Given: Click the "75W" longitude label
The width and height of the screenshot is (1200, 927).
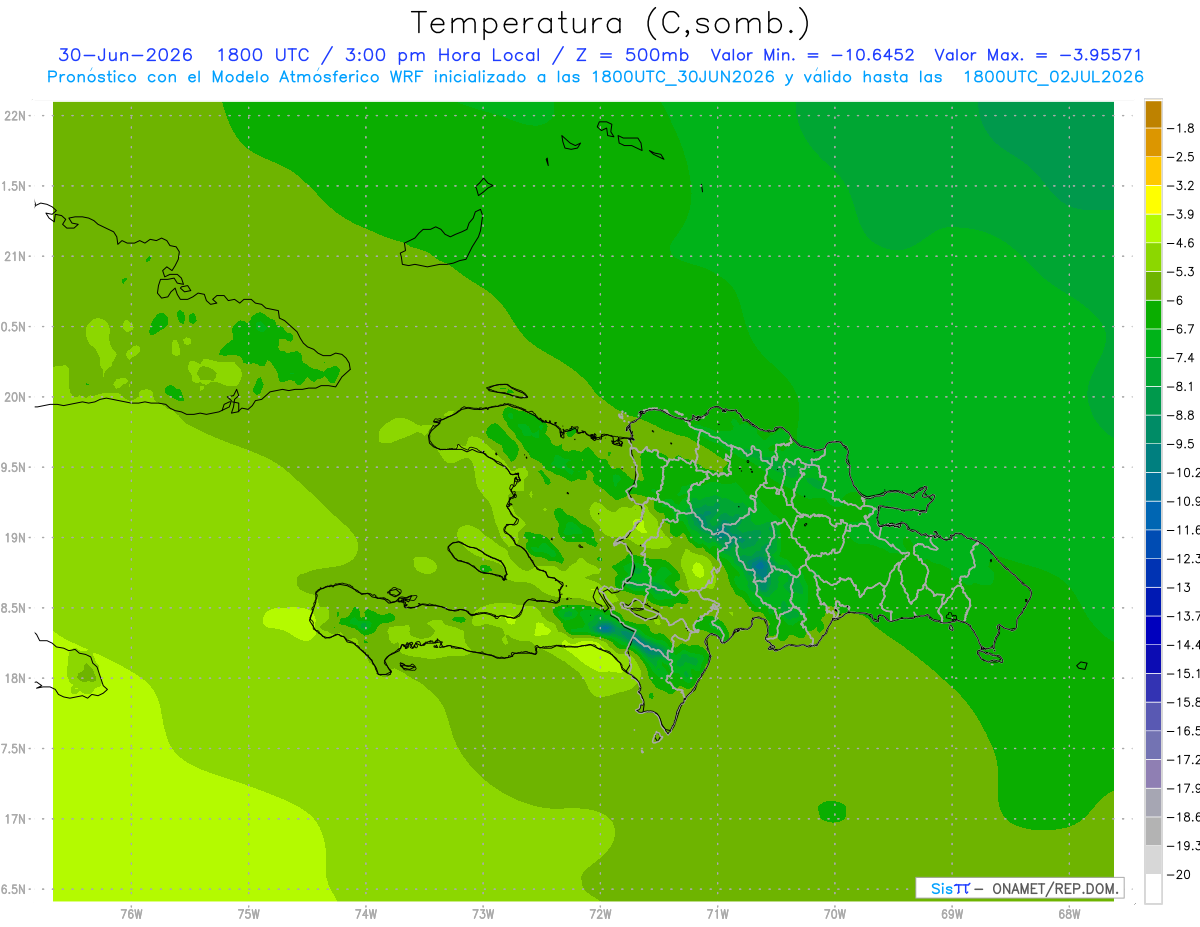Looking at the screenshot, I should click(249, 913).
